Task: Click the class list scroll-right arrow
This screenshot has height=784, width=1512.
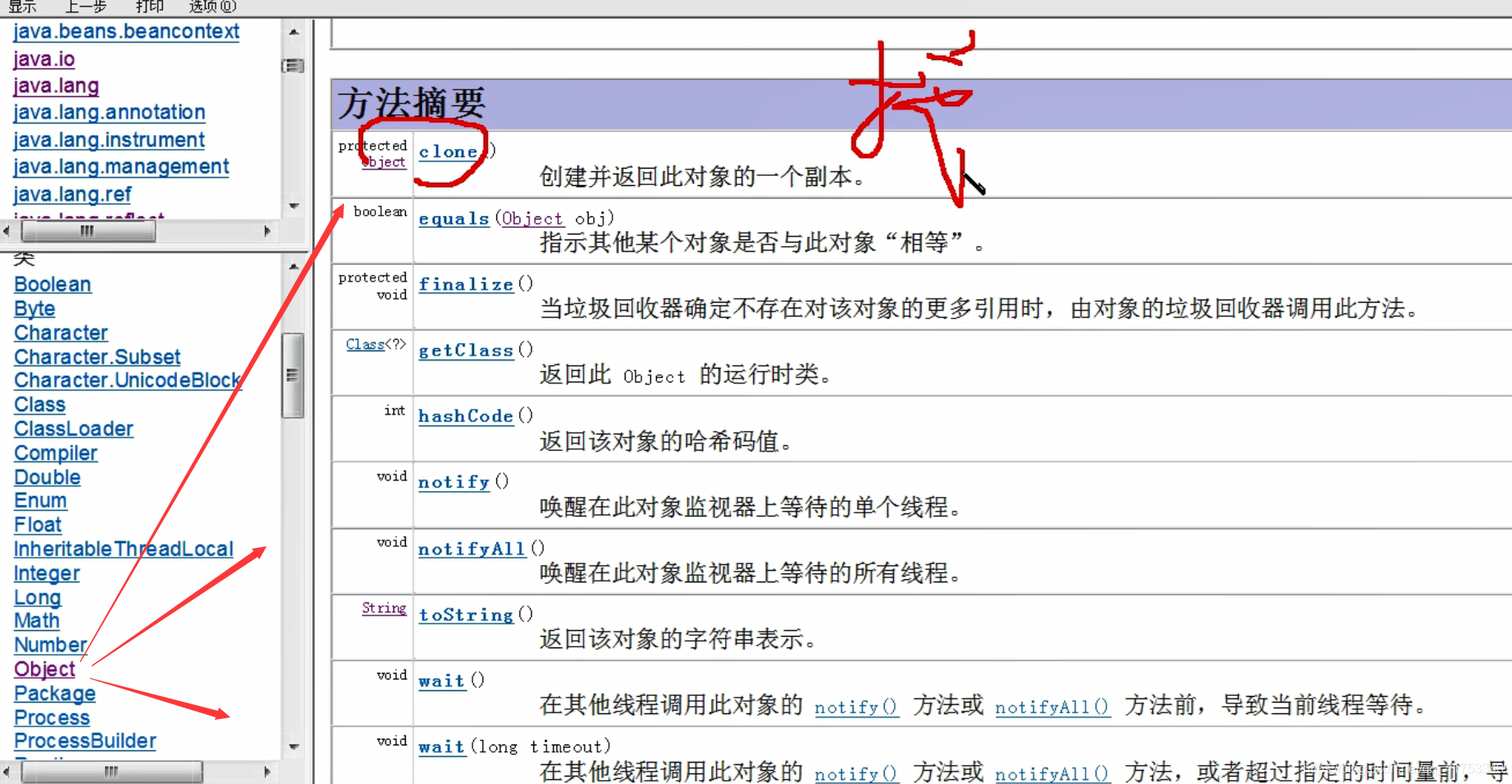Action: click(x=267, y=772)
